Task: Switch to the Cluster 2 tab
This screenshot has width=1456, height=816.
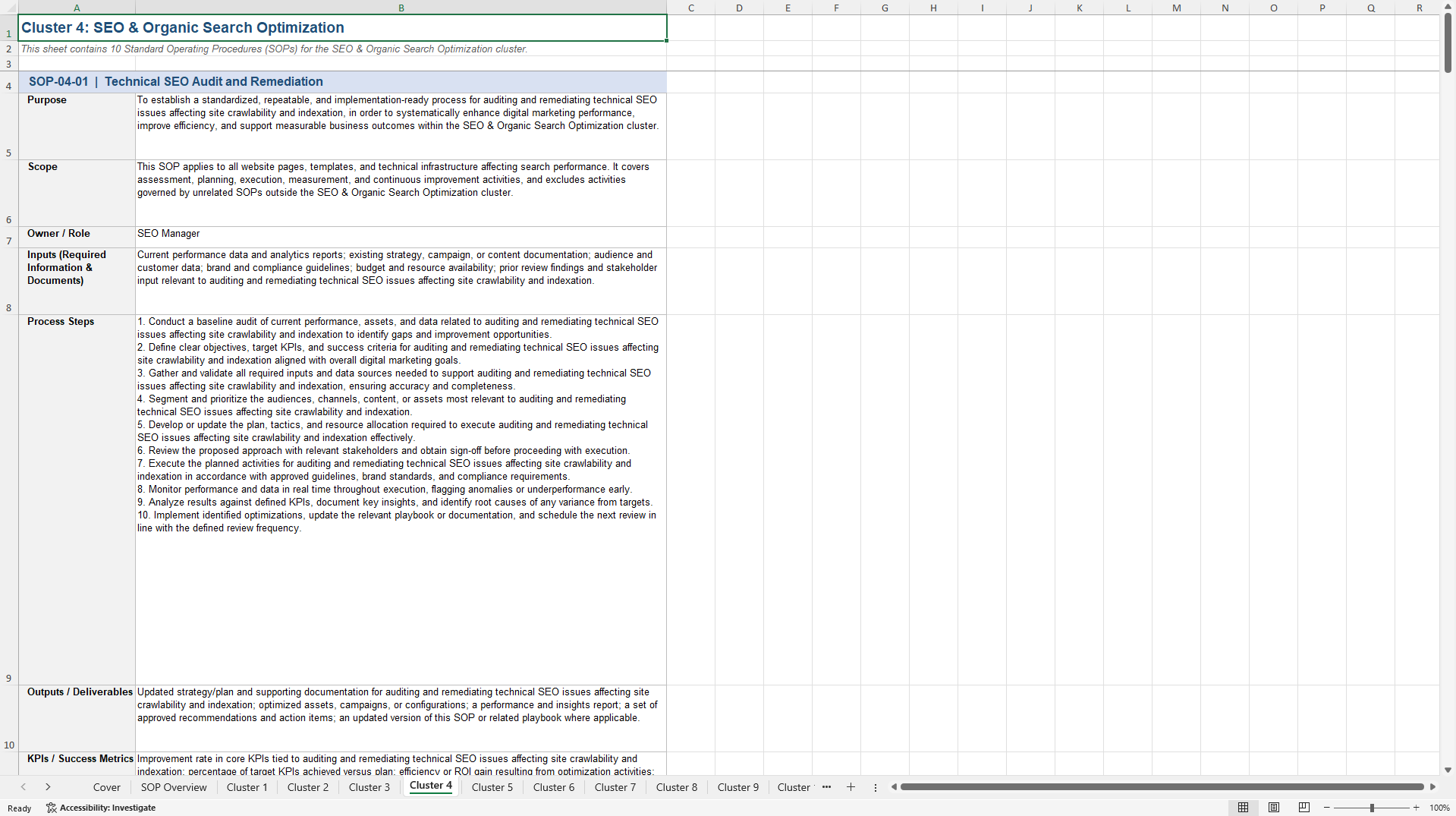Action: click(x=308, y=787)
